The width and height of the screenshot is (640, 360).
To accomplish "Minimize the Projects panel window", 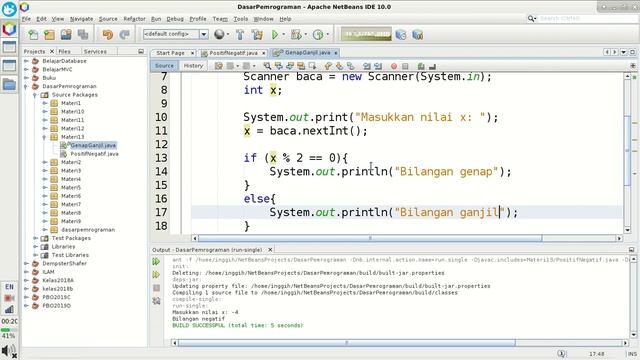I will point(141,51).
